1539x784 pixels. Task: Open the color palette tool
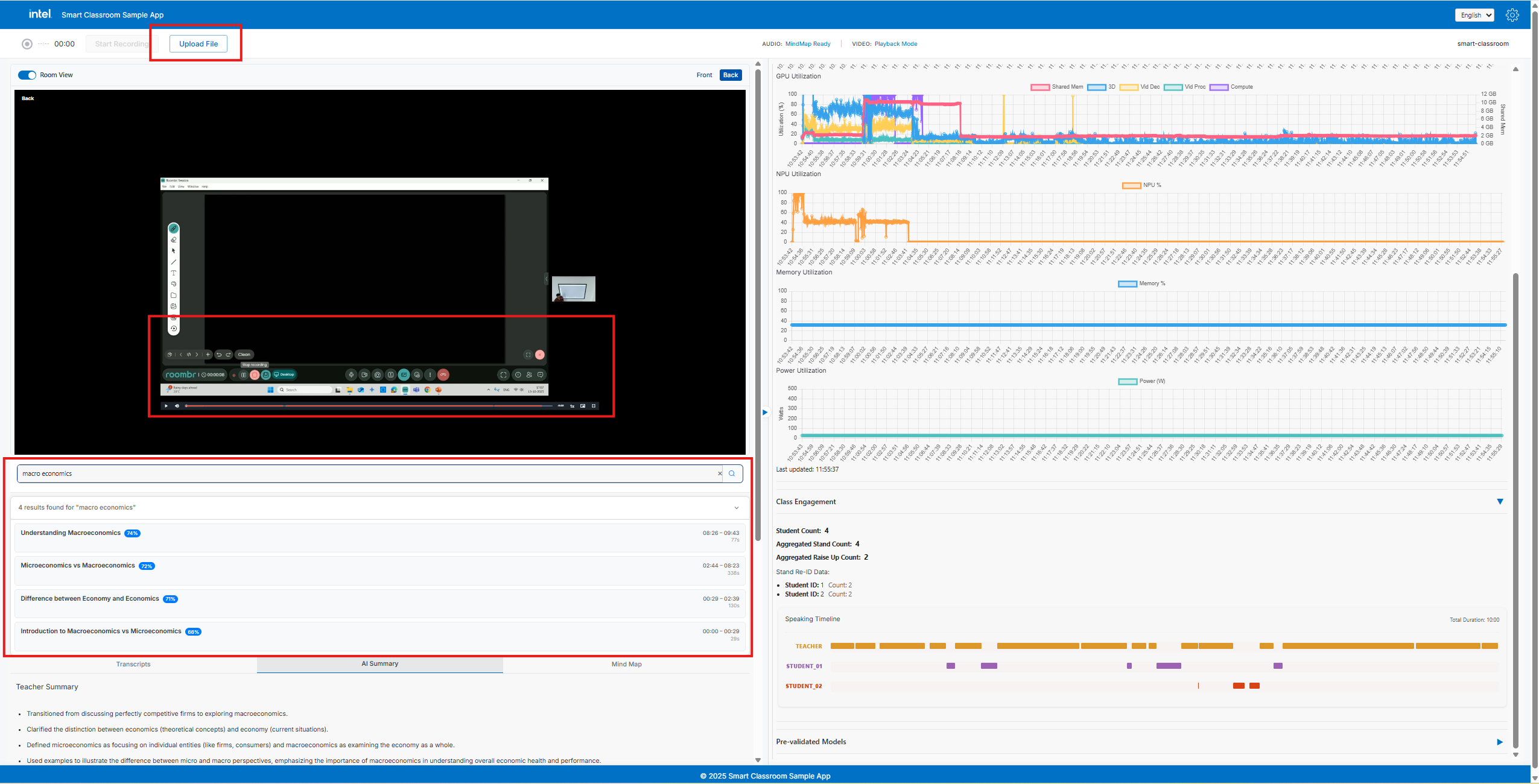pyautogui.click(x=173, y=283)
